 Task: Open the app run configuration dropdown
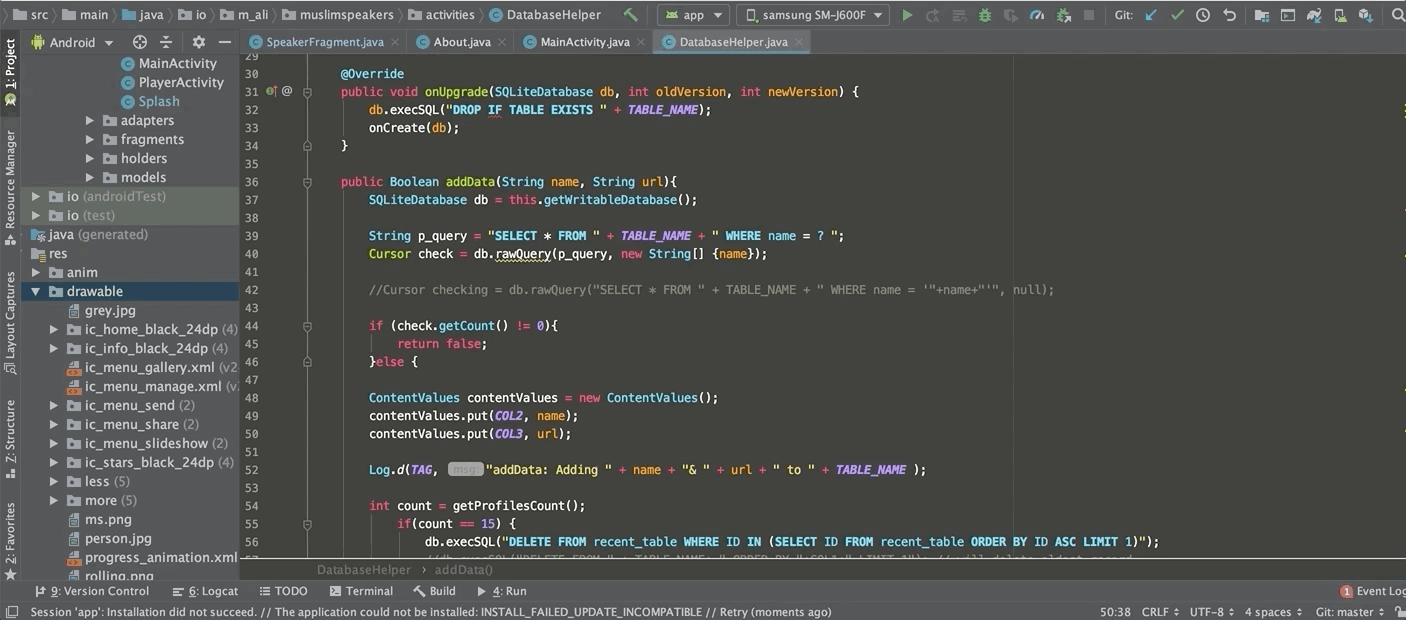(693, 15)
